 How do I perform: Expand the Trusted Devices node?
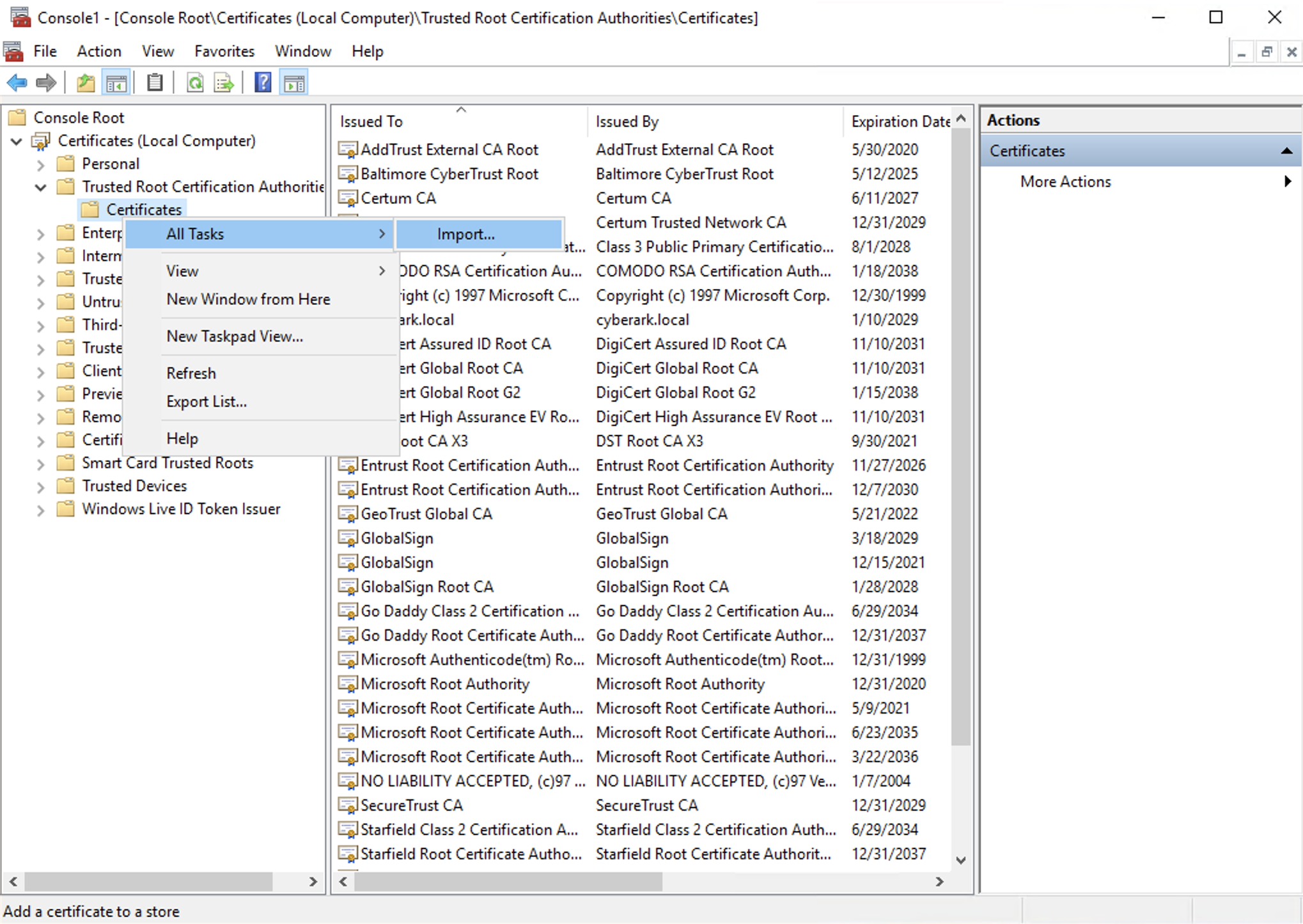(x=41, y=487)
